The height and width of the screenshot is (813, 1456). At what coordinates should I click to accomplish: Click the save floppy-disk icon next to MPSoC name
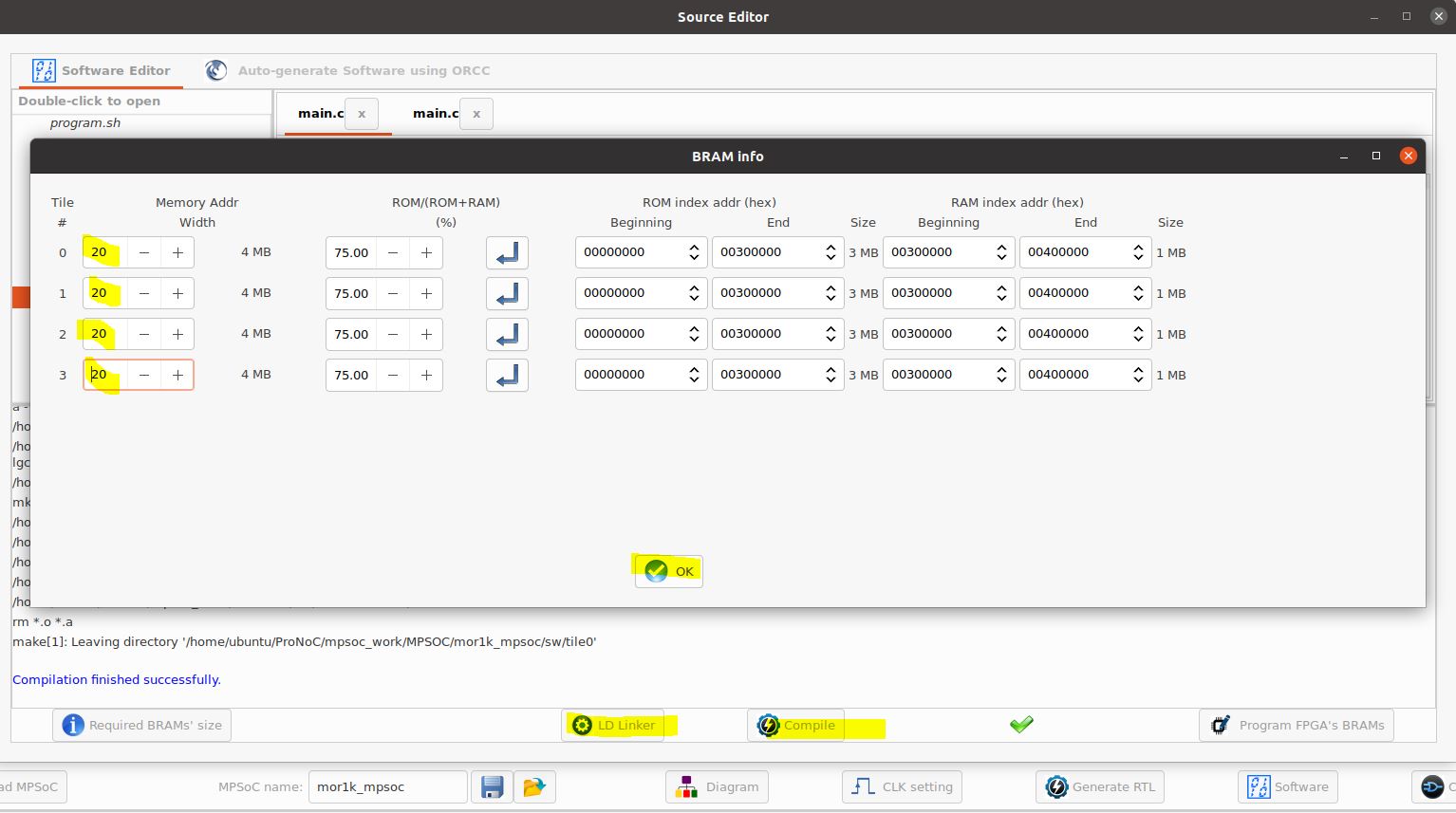click(492, 786)
